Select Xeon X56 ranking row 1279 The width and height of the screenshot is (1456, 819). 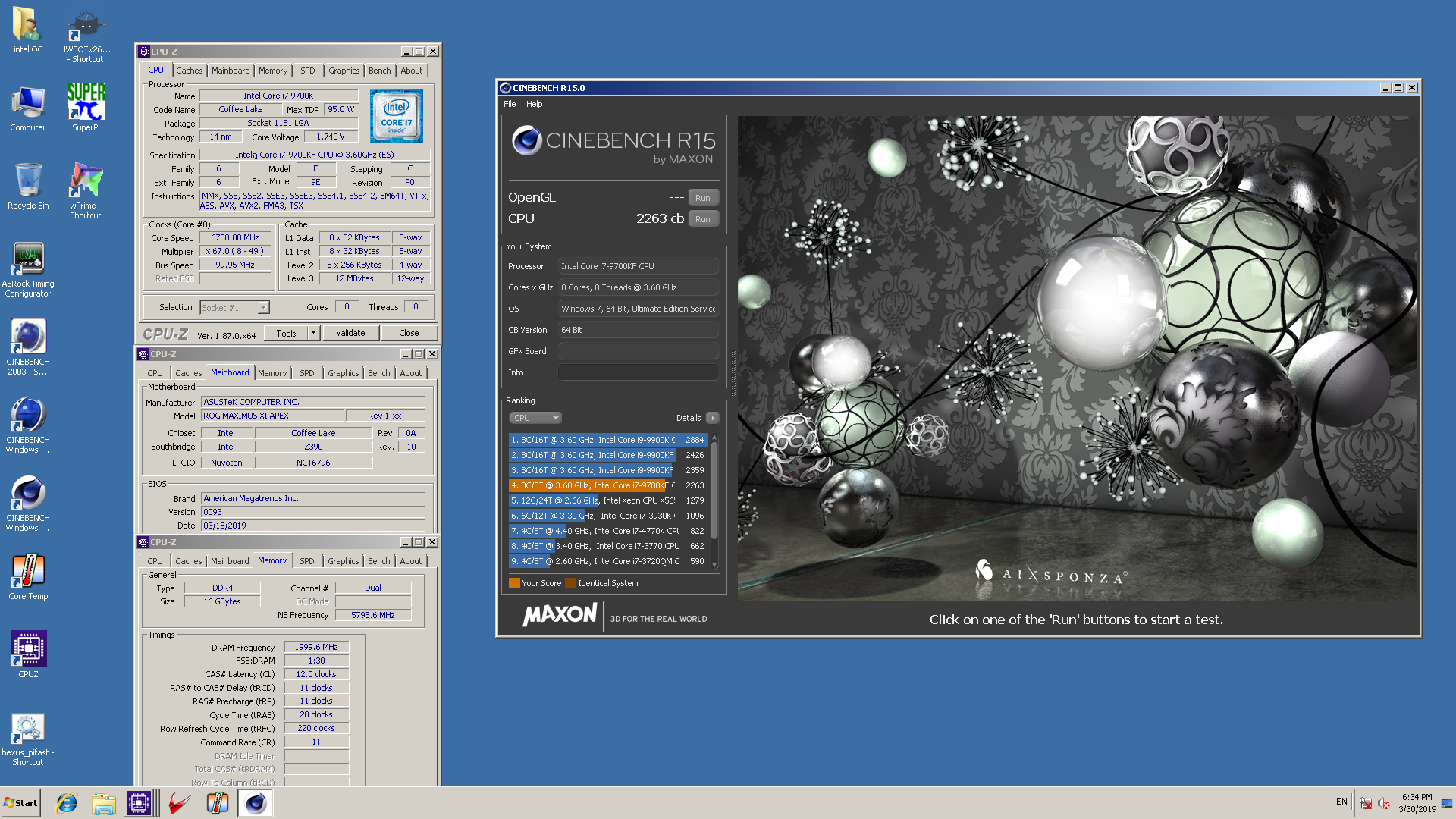tap(608, 500)
